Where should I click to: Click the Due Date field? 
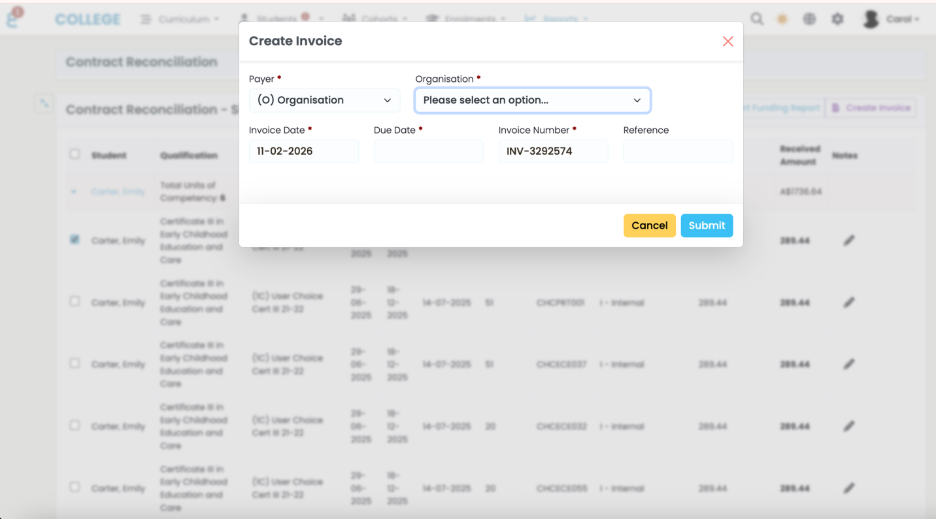428,152
